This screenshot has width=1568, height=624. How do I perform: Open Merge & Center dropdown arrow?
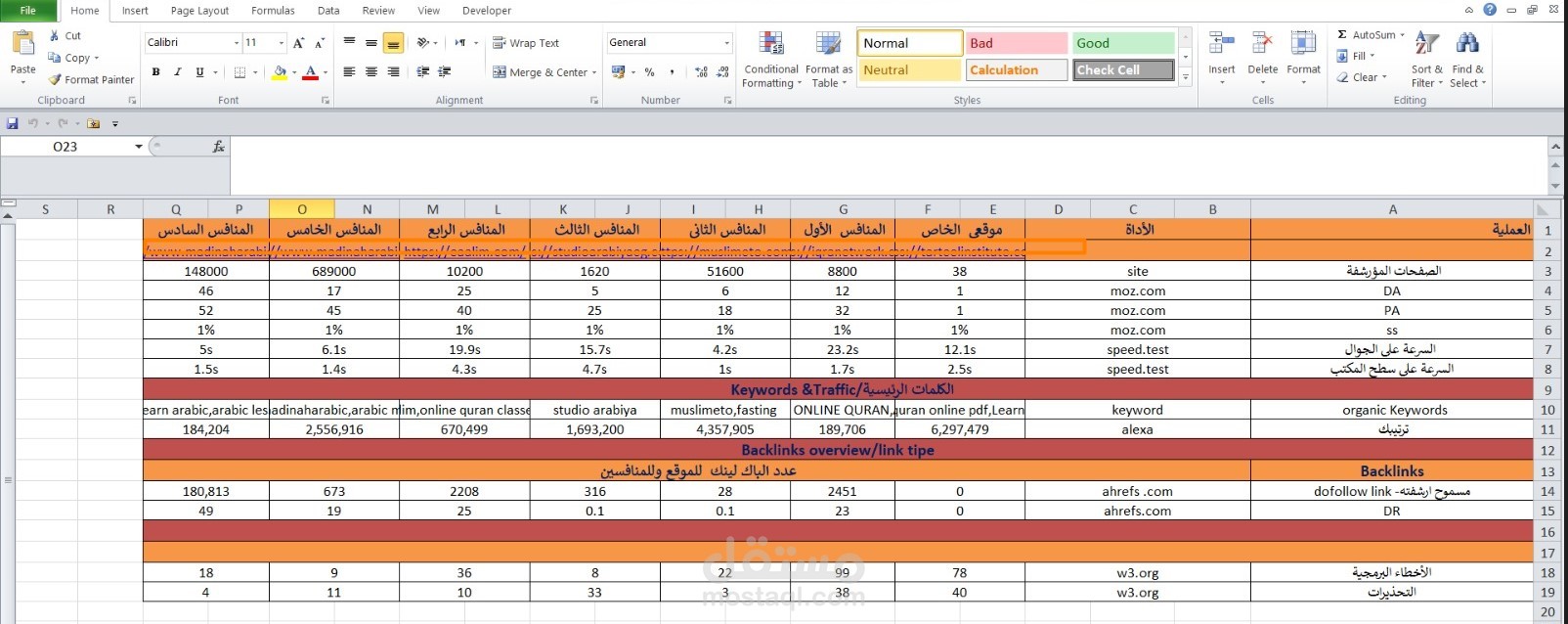[x=594, y=72]
